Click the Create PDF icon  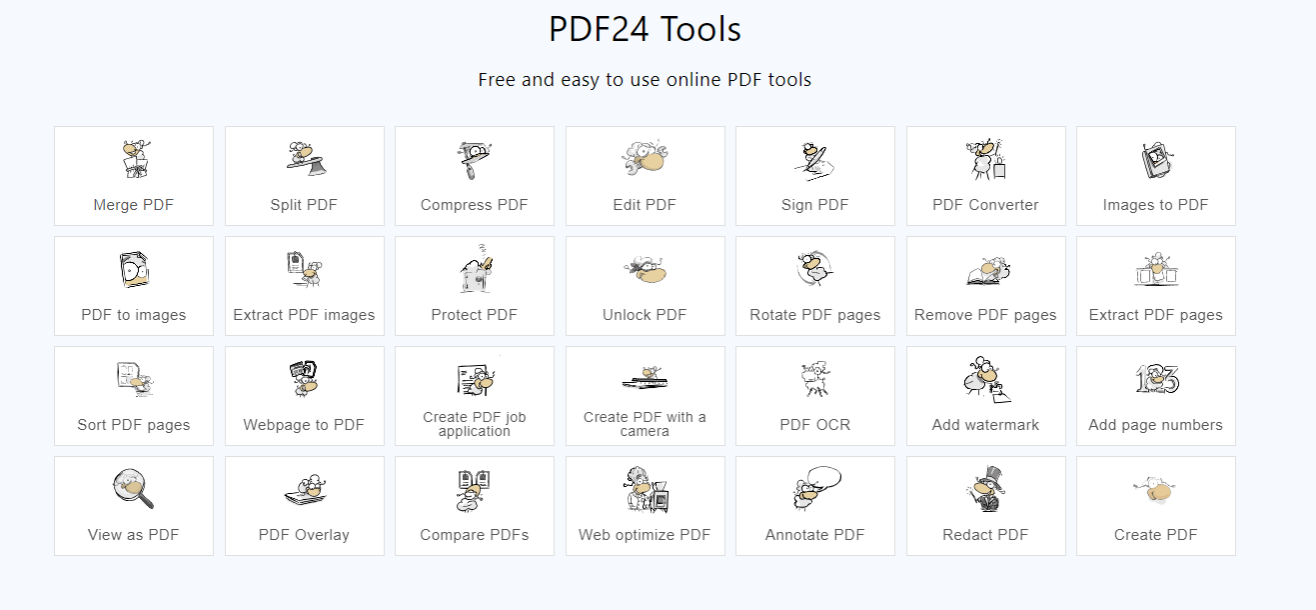pyautogui.click(x=1156, y=490)
